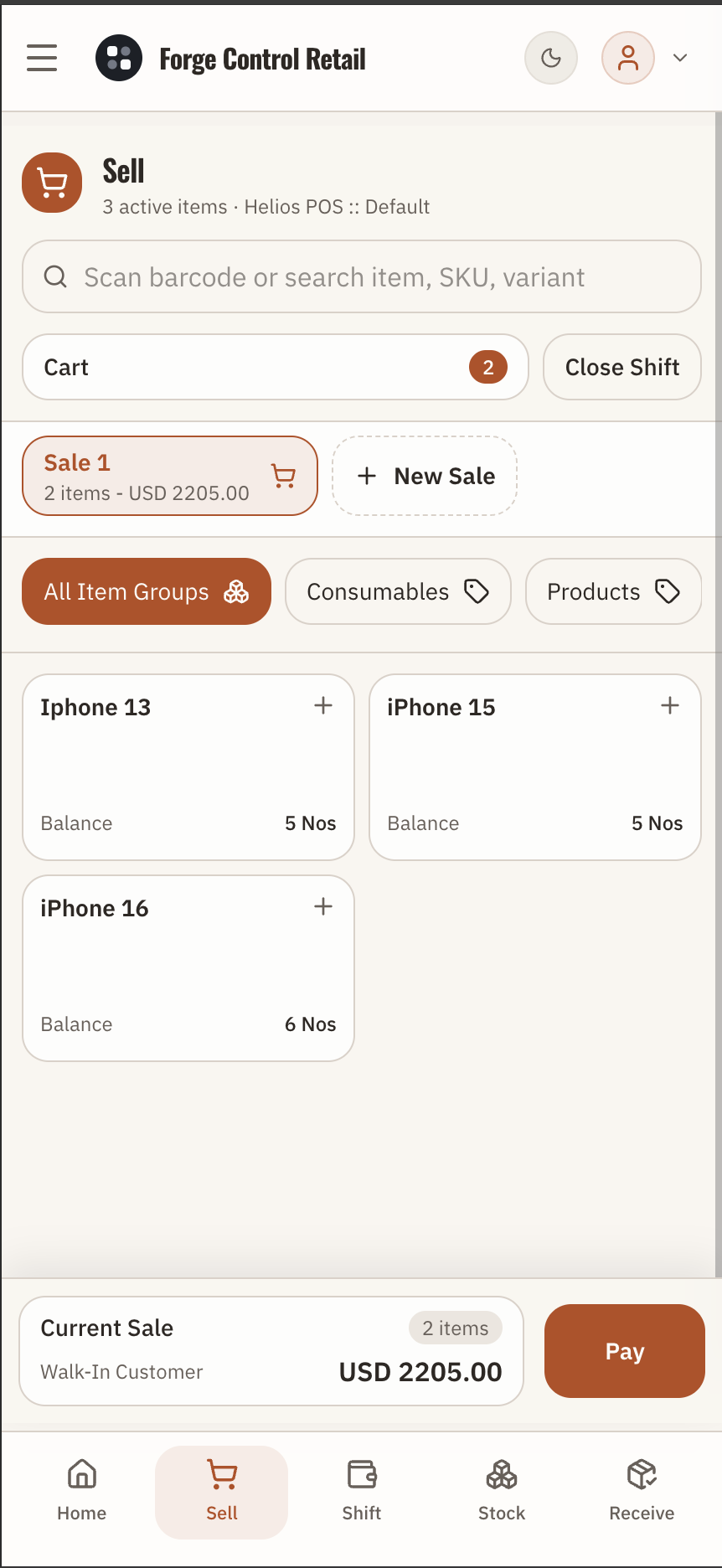
Task: Click the 5 Nos balance on iPhone 15
Action: click(657, 823)
